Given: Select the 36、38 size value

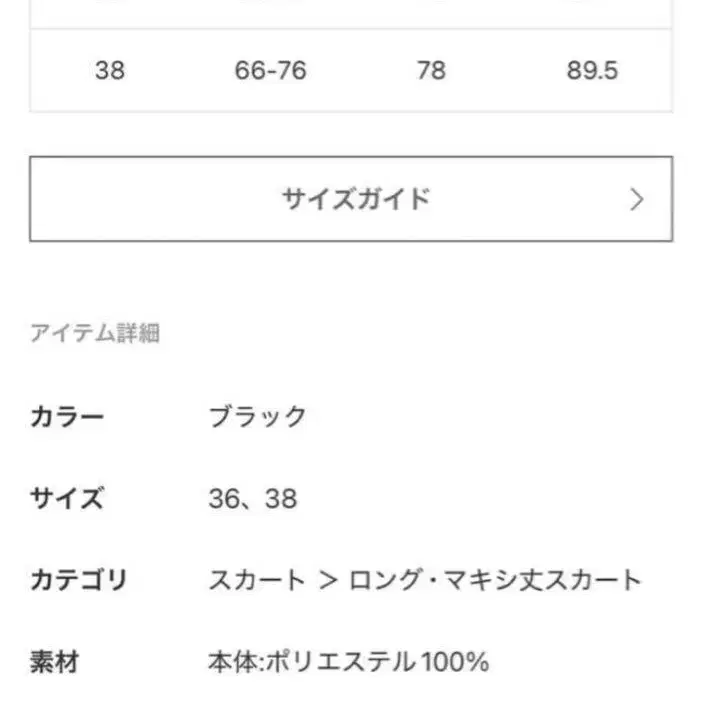Looking at the screenshot, I should 254,497.
